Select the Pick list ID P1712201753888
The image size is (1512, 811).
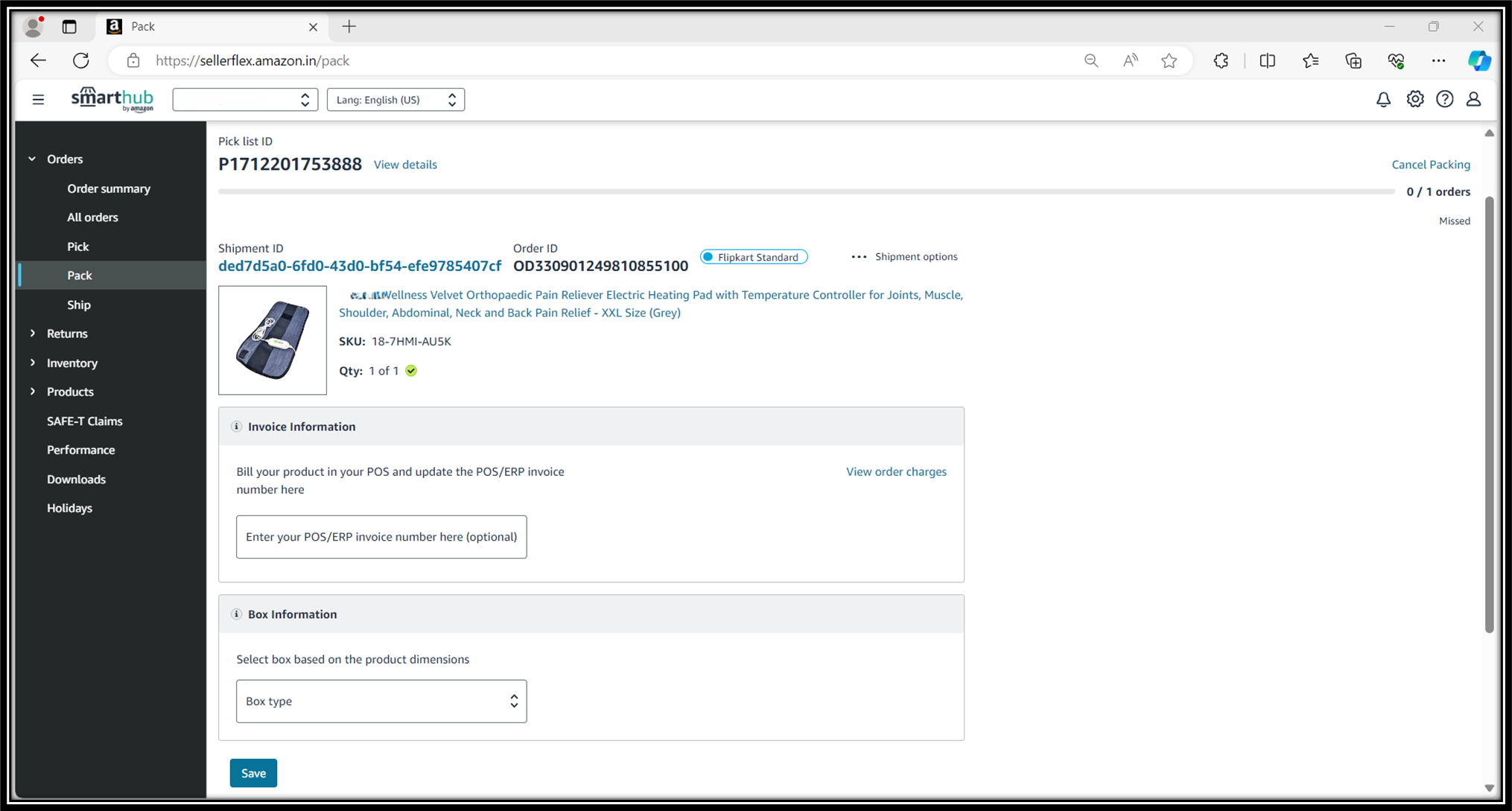tap(290, 165)
